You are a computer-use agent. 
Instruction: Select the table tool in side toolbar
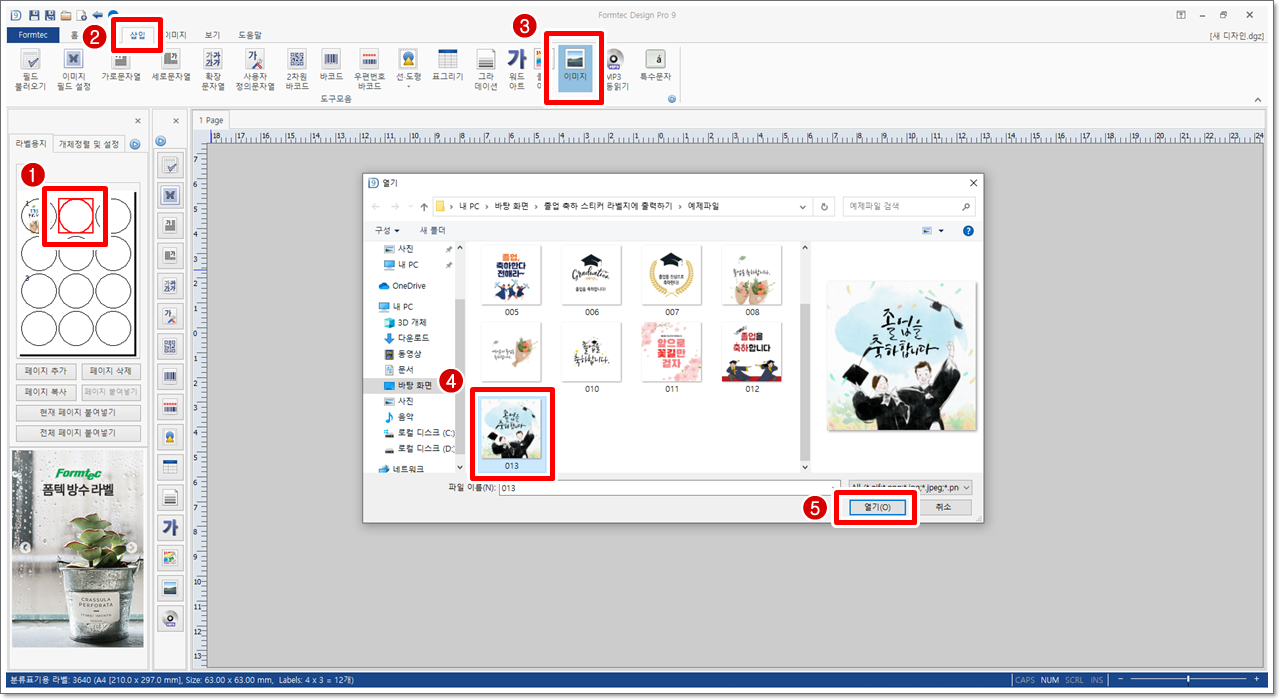pos(170,467)
